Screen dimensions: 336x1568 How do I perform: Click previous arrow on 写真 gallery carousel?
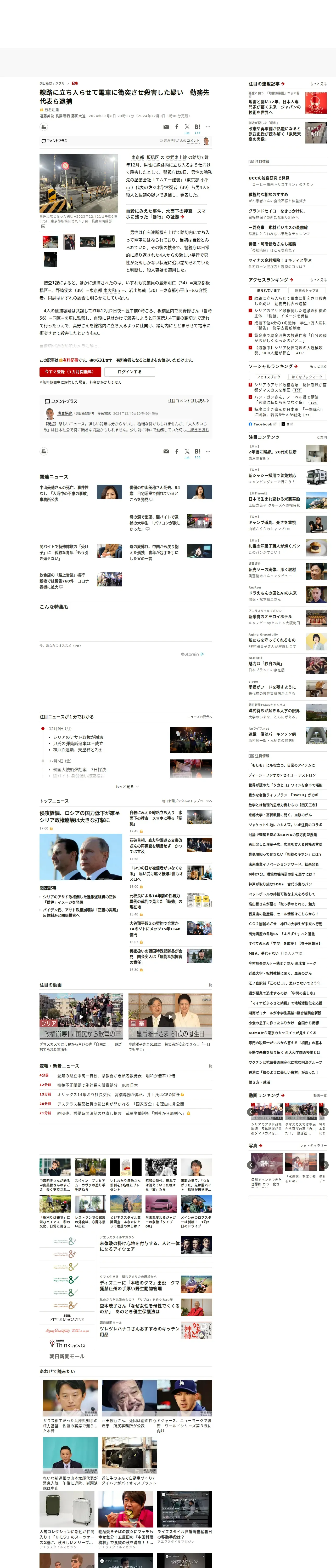[251, 1165]
